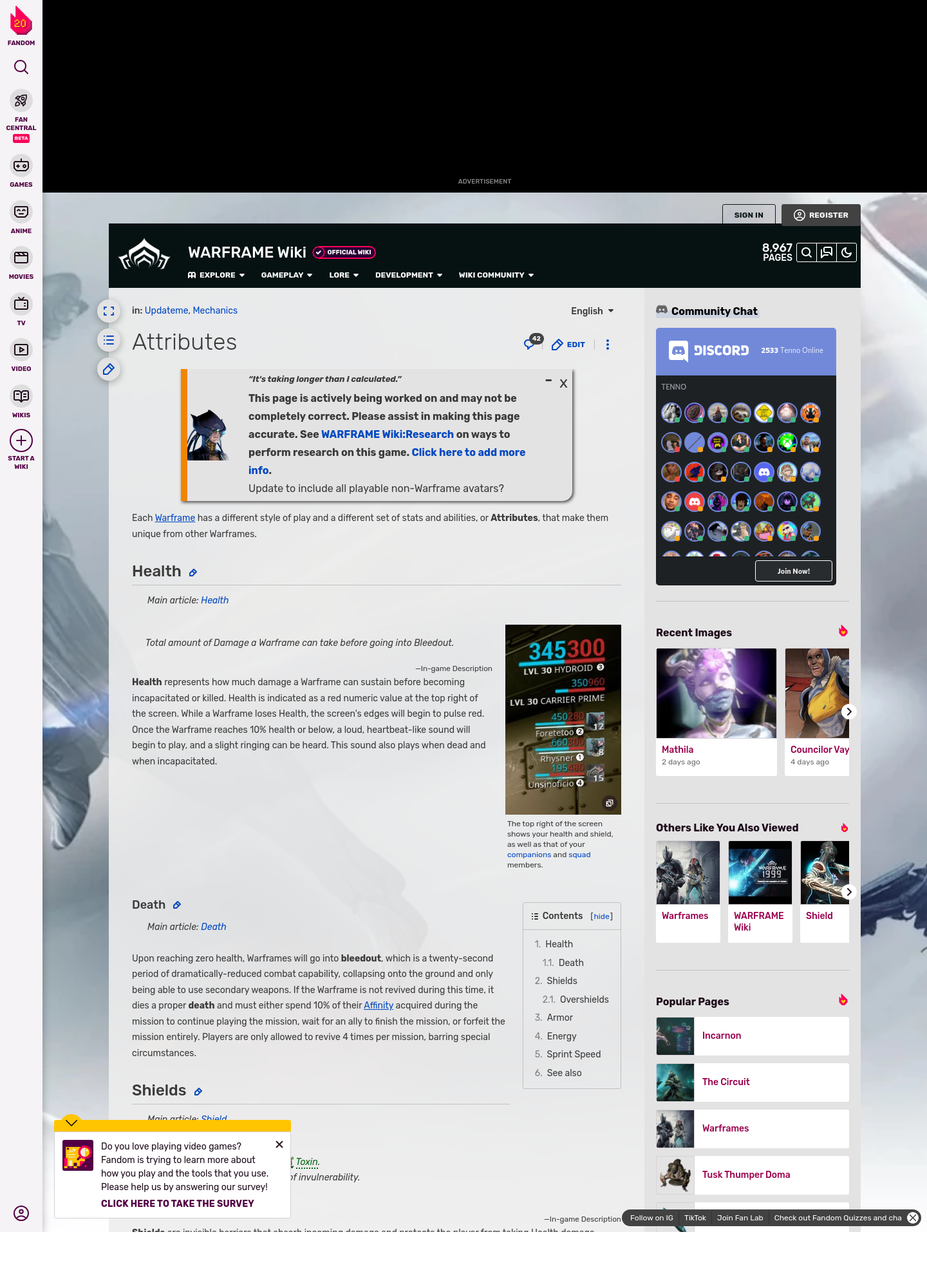Expand the English language dropdown
Viewport: 927px width, 1288px height.
592,311
